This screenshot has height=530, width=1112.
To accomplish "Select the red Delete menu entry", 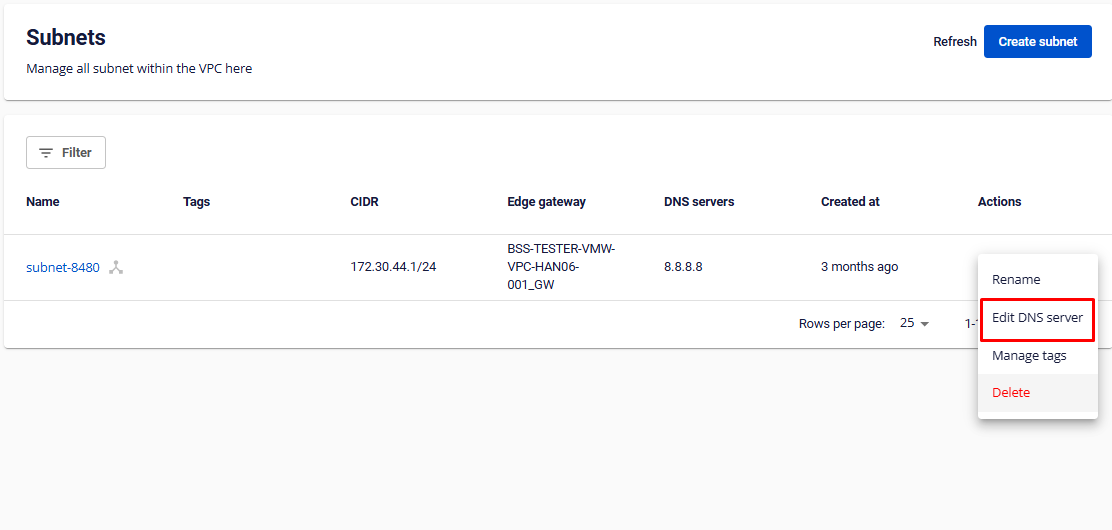I will click(1011, 393).
